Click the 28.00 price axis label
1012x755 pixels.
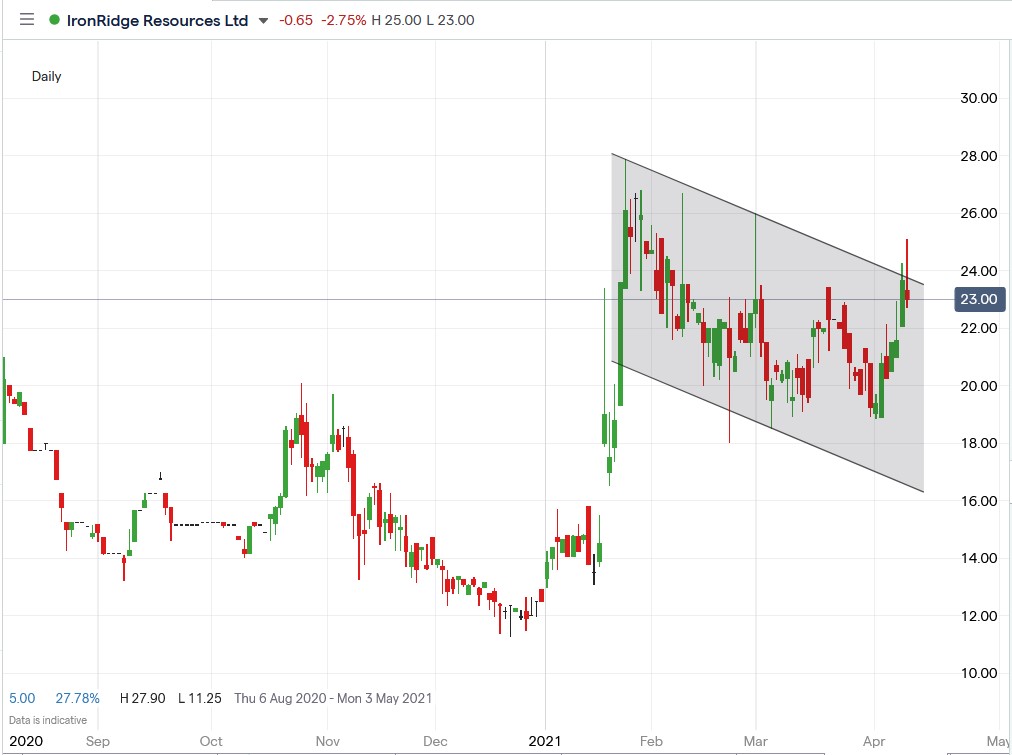[x=978, y=156]
